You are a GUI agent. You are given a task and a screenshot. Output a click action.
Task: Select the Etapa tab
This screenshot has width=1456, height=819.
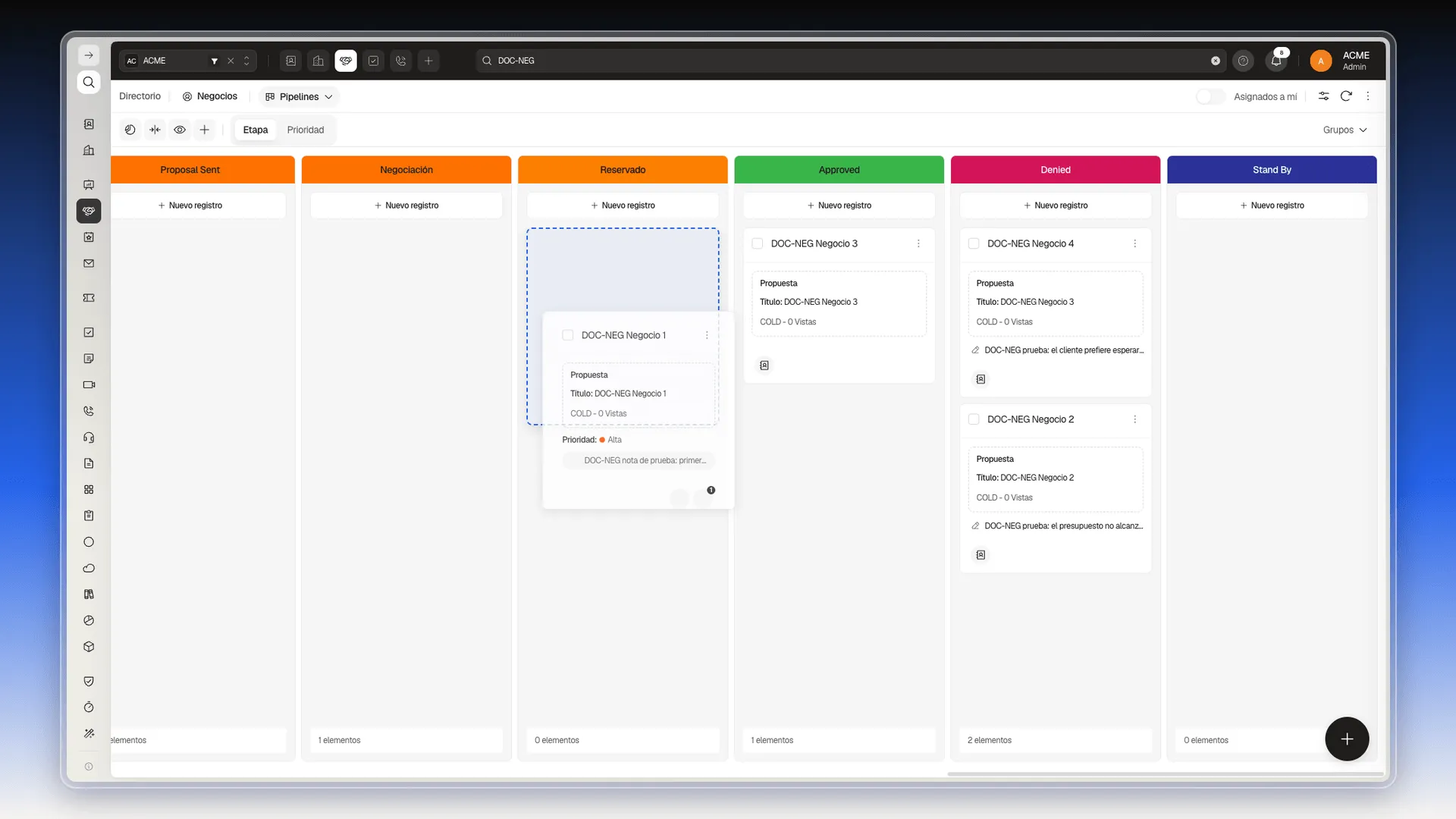[x=256, y=130]
